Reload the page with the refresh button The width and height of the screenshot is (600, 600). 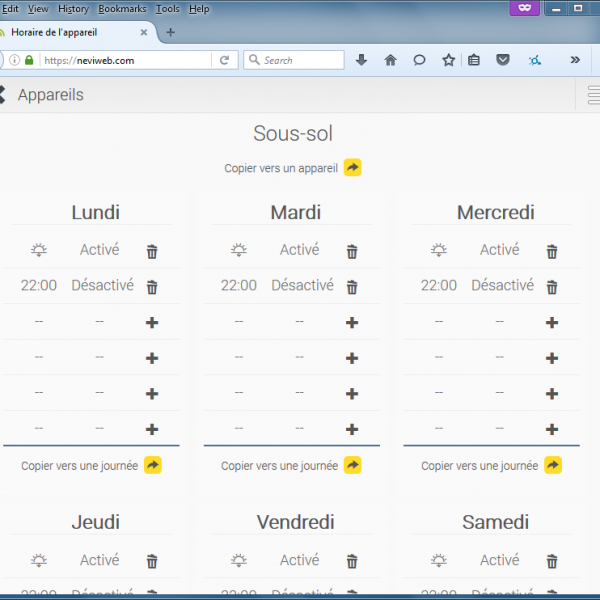(x=225, y=60)
